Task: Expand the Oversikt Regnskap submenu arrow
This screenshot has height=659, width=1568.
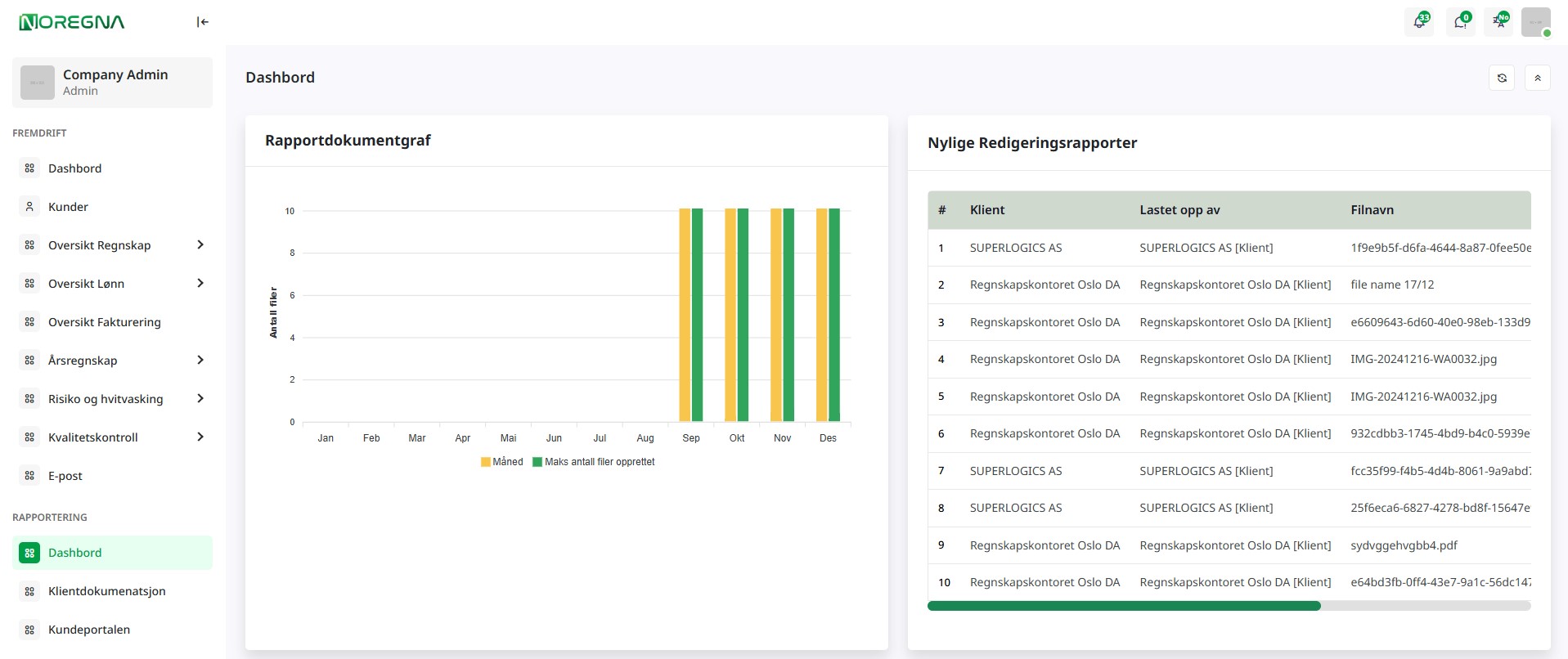Action: (200, 245)
